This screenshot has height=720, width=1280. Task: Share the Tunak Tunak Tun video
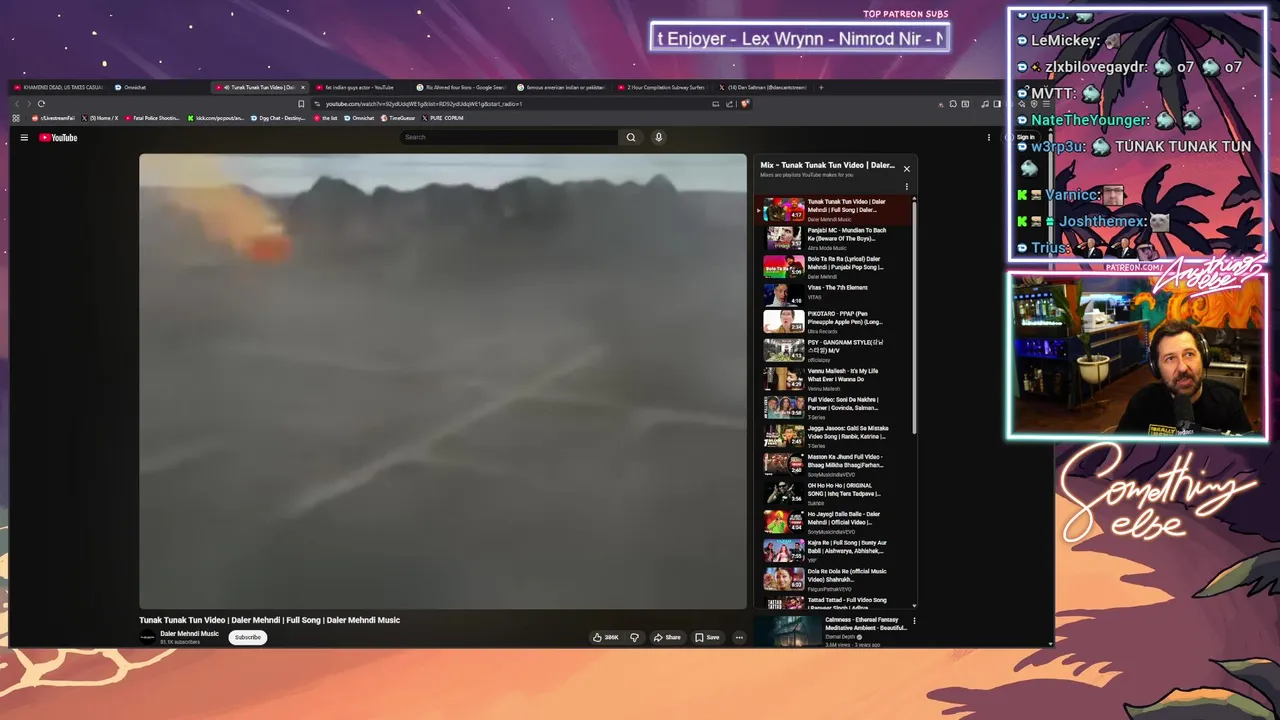[667, 637]
